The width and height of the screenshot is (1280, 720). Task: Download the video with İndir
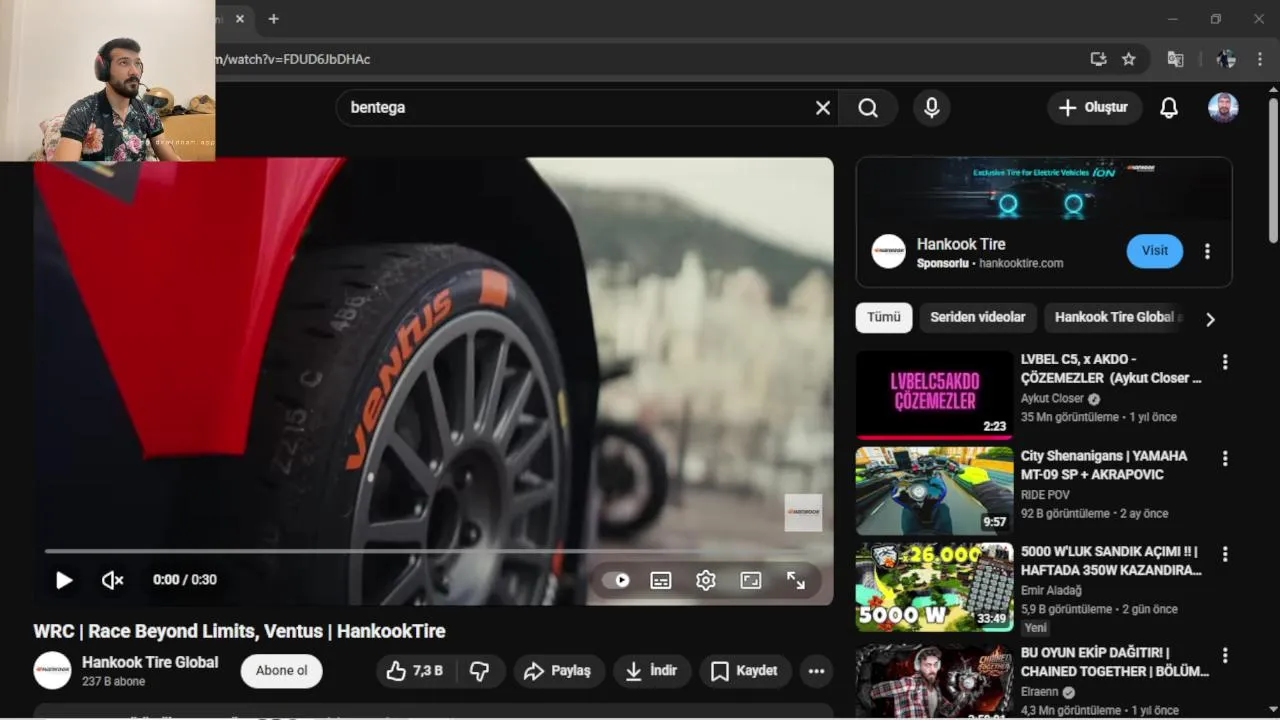(x=651, y=671)
